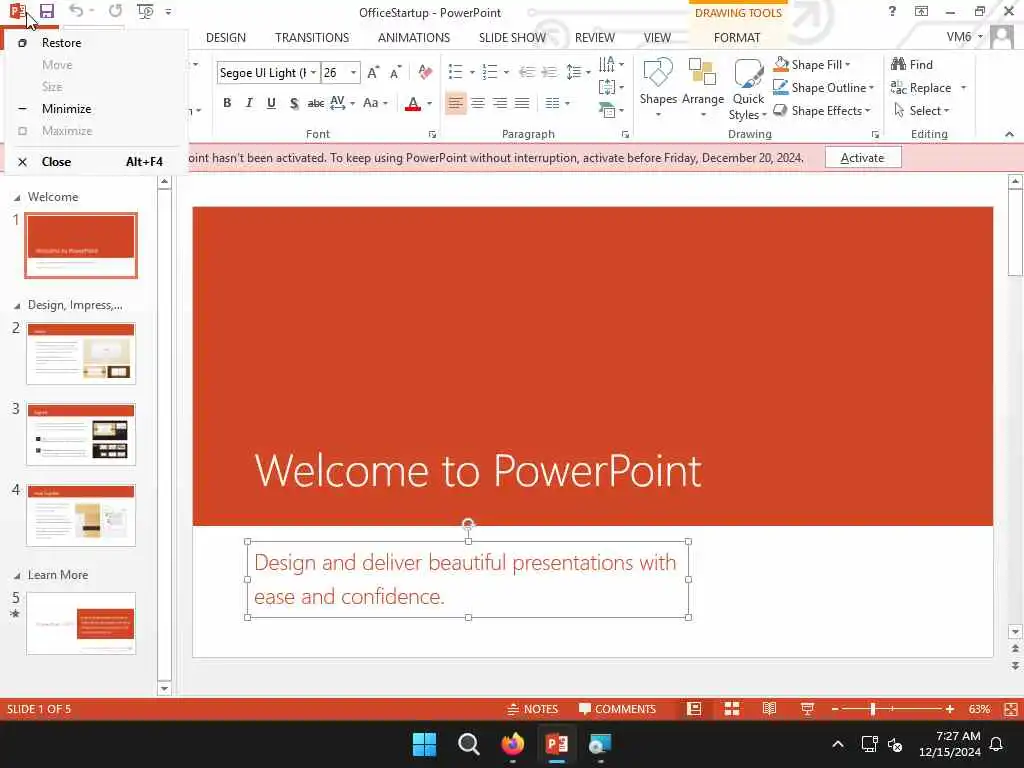Collapse the Learn More section

click(17, 575)
